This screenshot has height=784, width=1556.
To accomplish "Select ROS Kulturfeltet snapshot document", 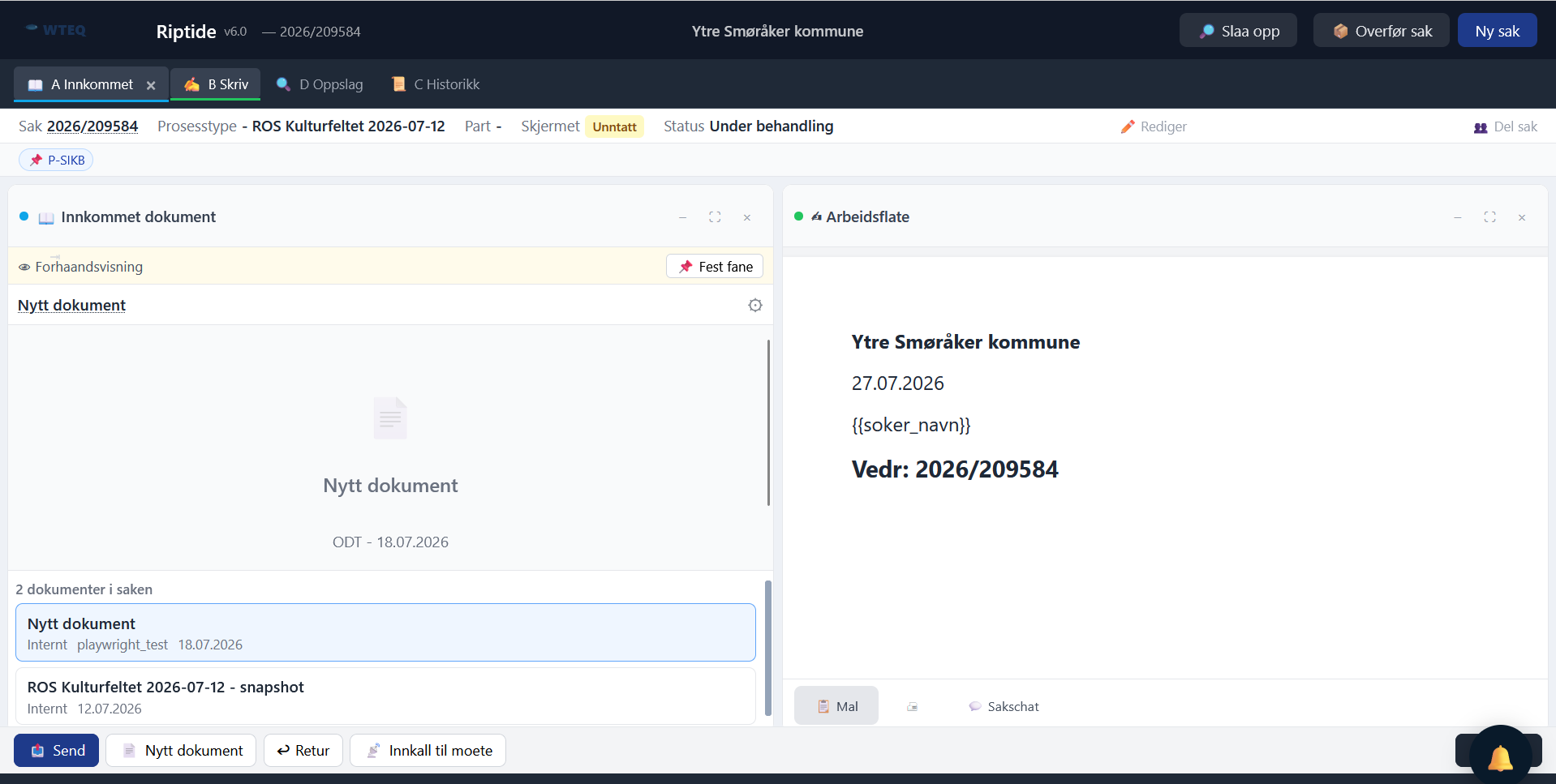I will click(x=385, y=696).
